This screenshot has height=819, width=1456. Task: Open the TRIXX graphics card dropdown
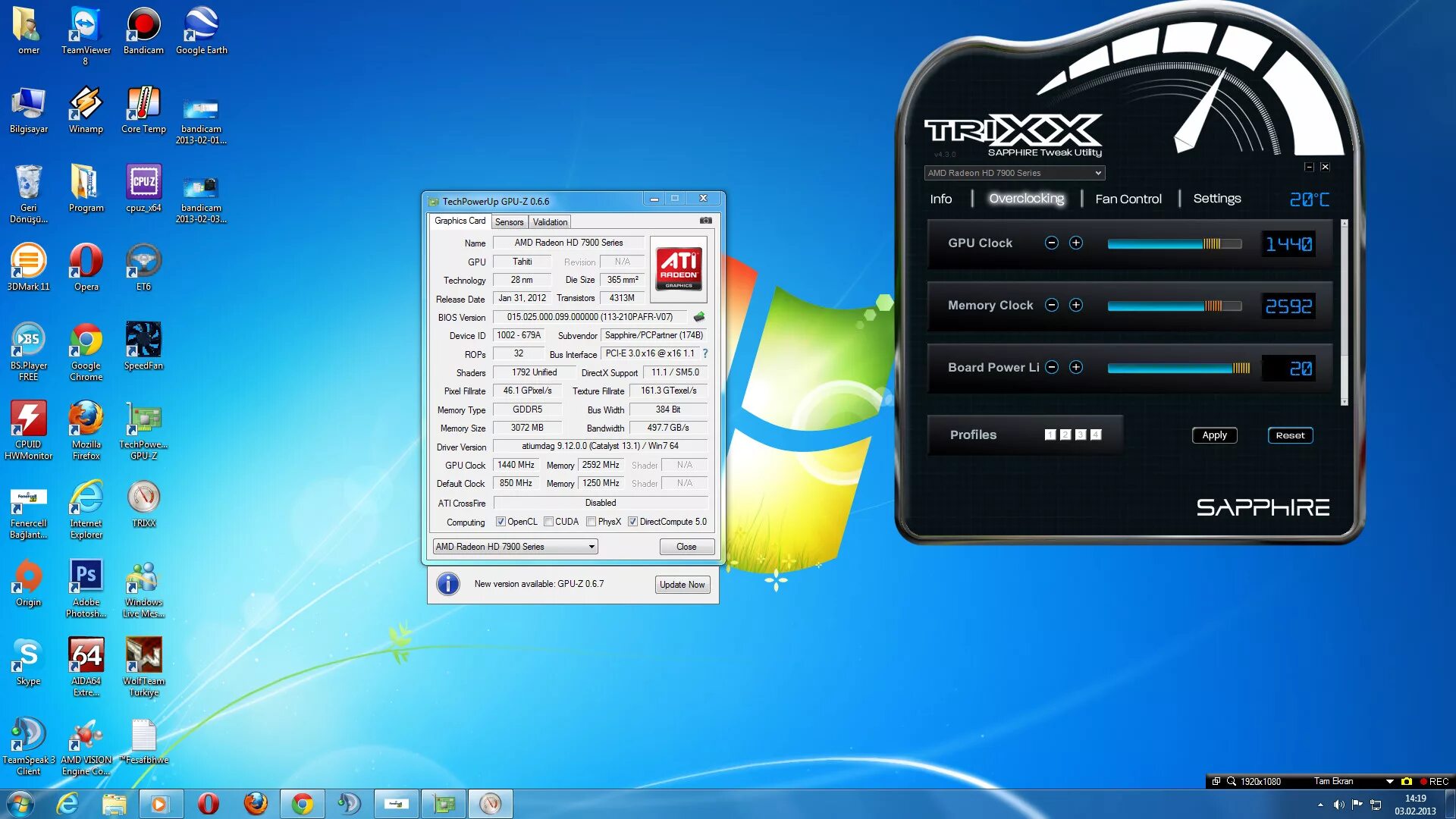click(x=1014, y=173)
